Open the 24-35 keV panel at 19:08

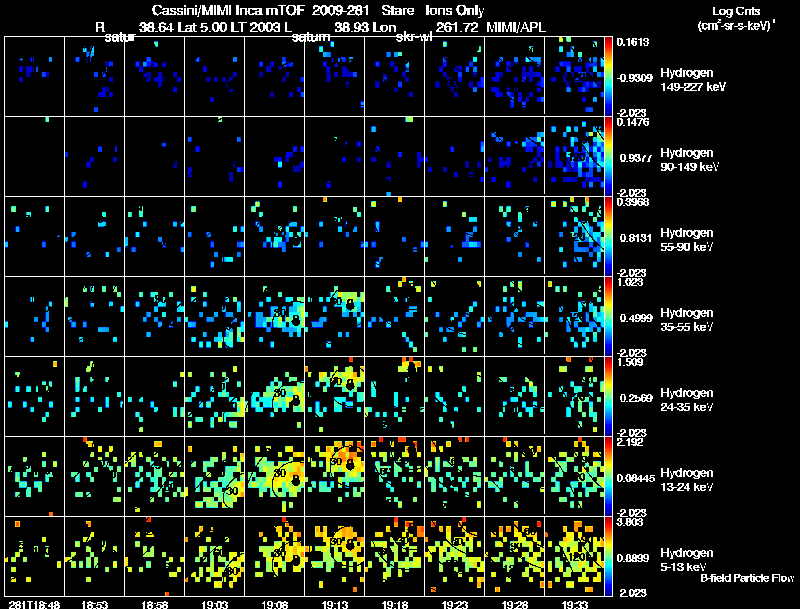[x=274, y=397]
